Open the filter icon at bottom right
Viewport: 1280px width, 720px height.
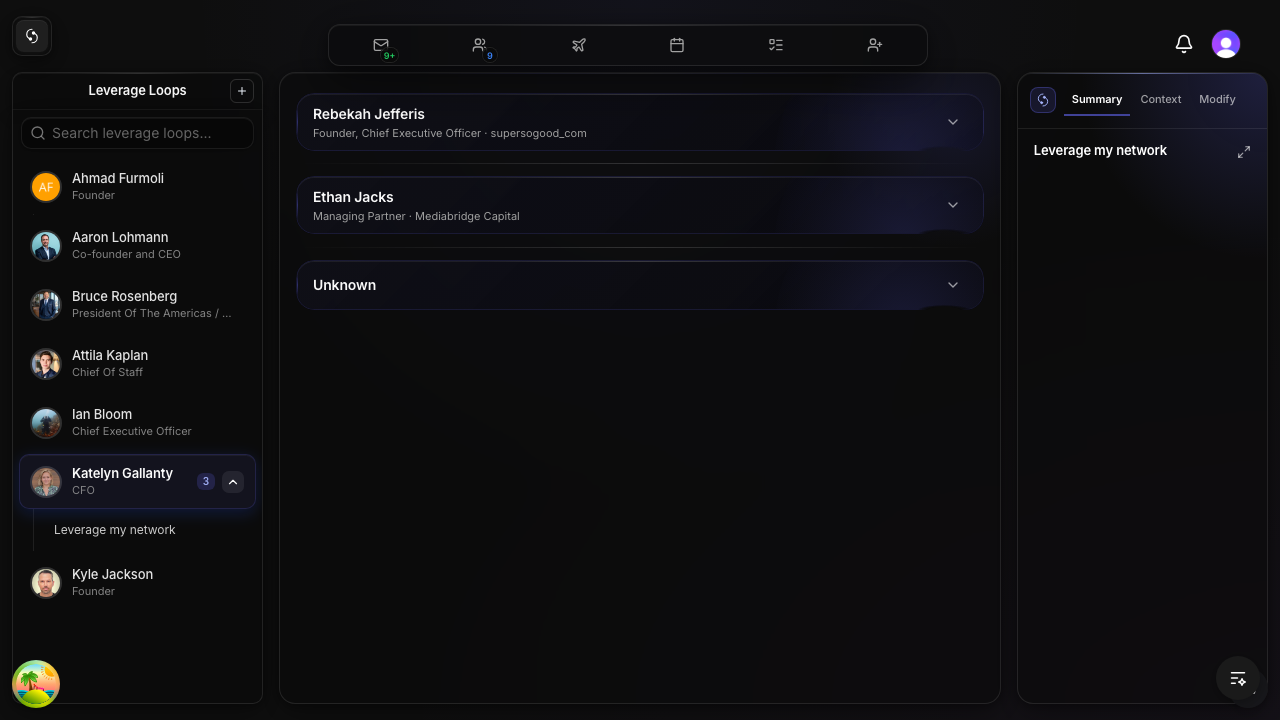[1238, 678]
